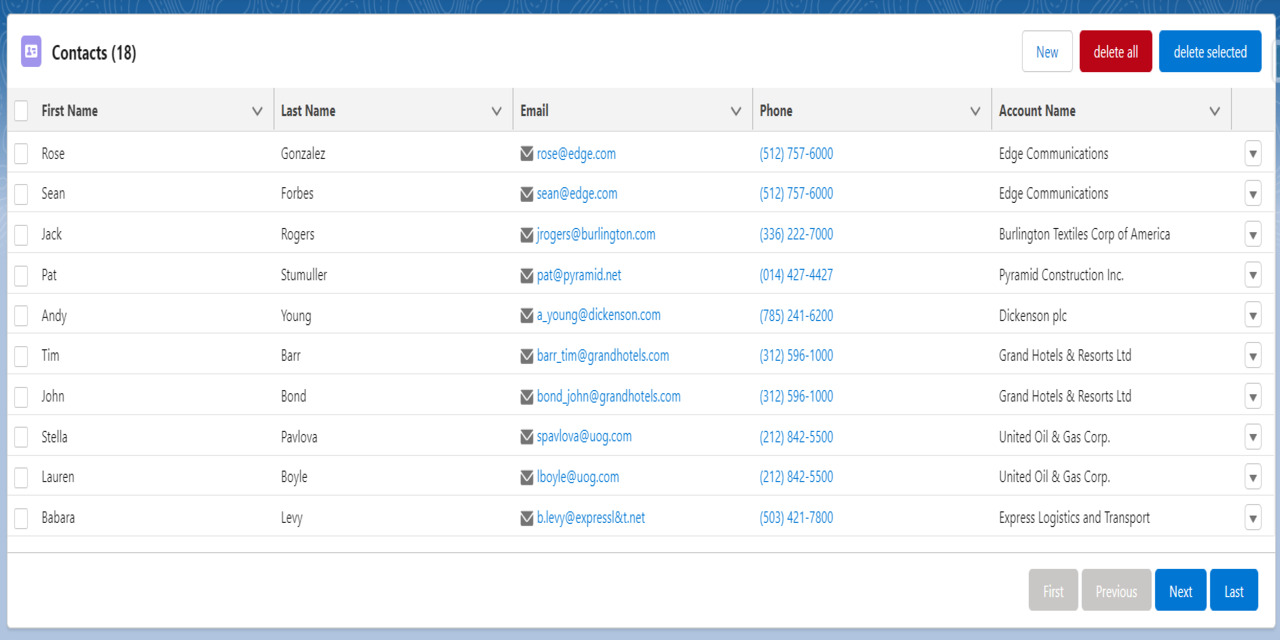Click envelope icon for bond_john@grandhotels.com
This screenshot has width=1280, height=640.
527,396
